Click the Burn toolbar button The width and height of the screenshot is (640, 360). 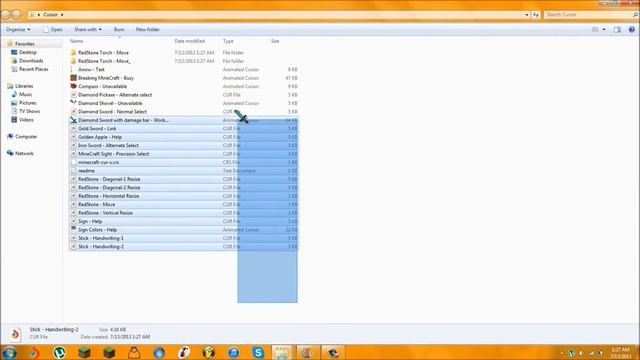pos(119,29)
